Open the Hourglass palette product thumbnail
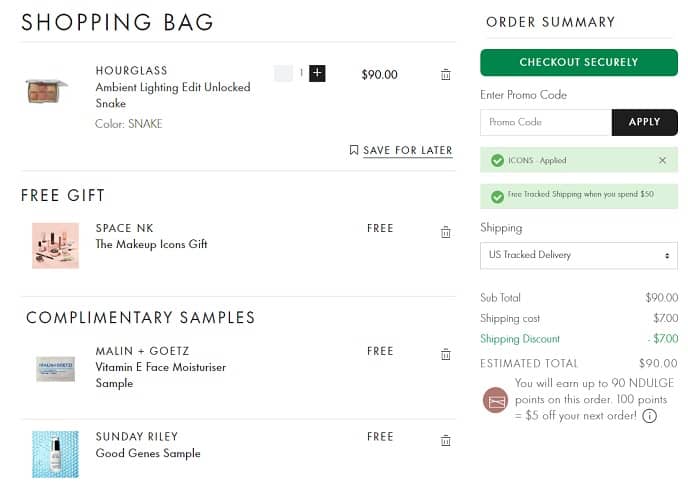This screenshot has height=500, width=688. click(x=47, y=91)
